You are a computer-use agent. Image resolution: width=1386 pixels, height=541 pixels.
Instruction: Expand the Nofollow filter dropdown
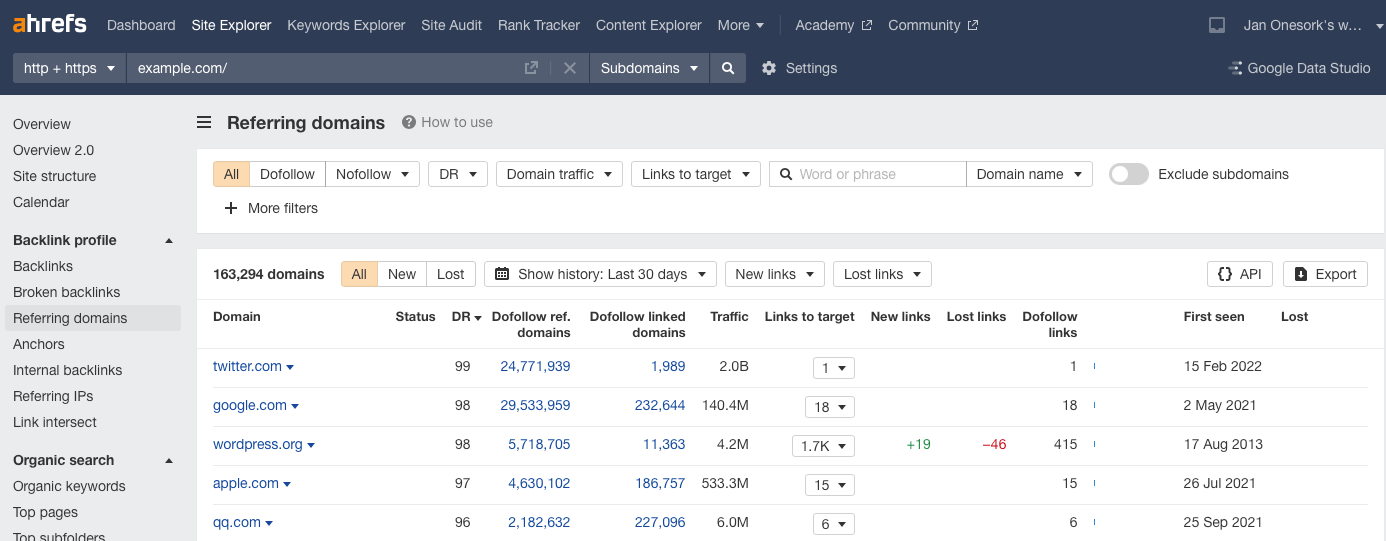[372, 174]
